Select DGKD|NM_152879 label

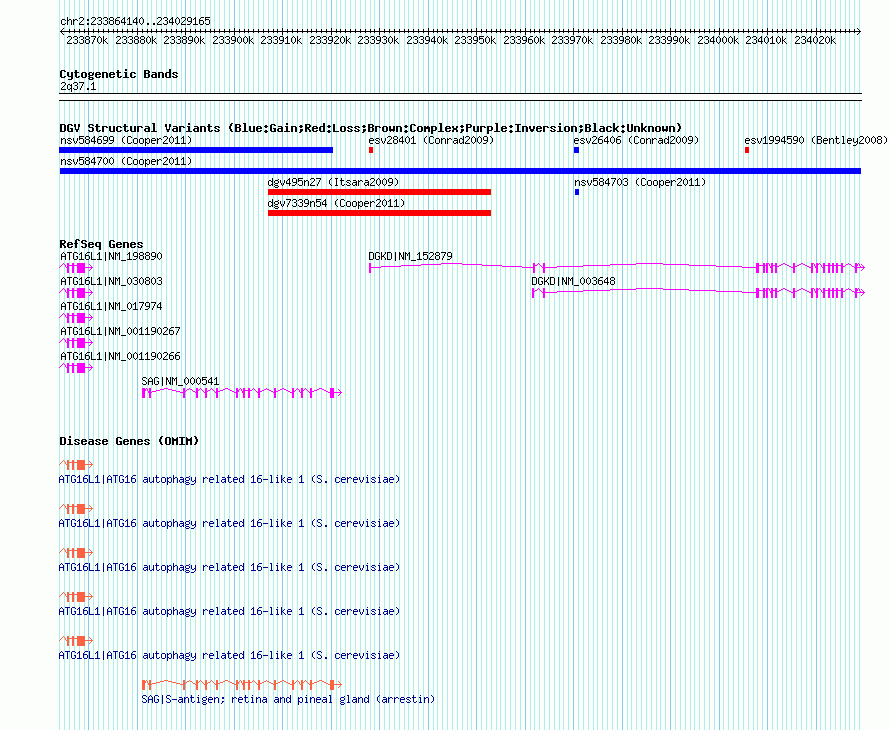point(410,257)
